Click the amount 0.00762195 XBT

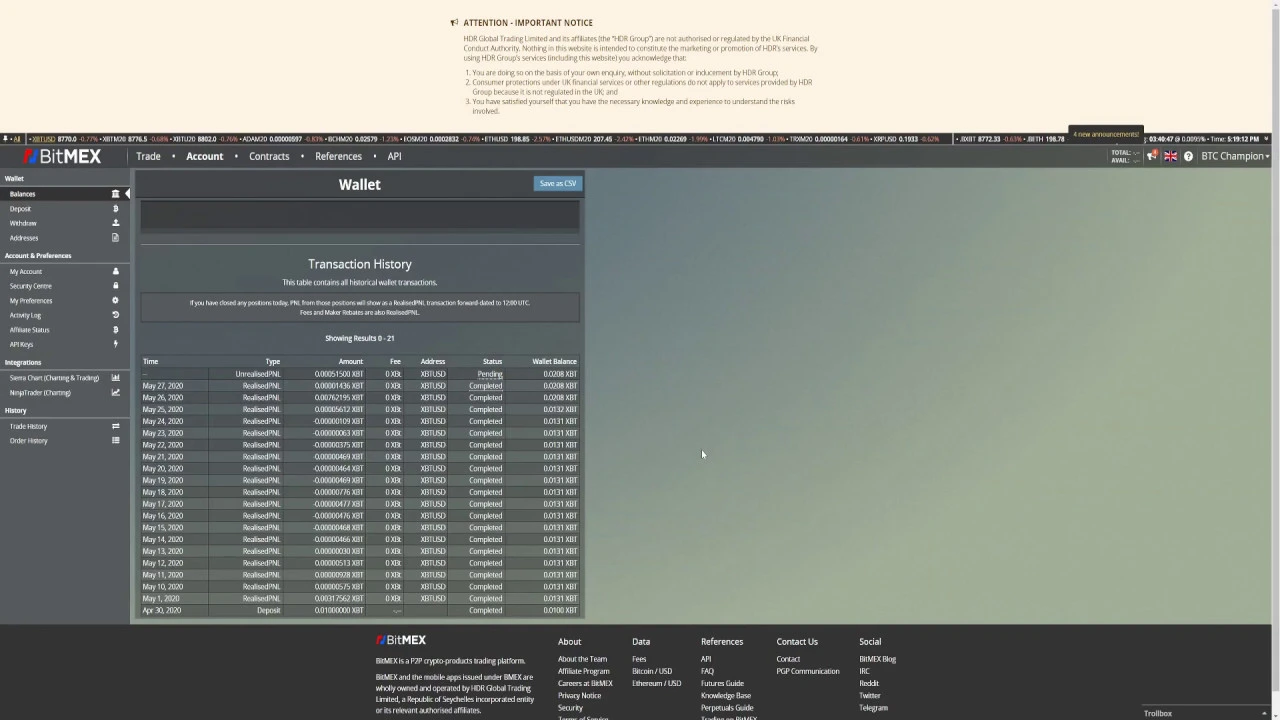pyautogui.click(x=339, y=398)
